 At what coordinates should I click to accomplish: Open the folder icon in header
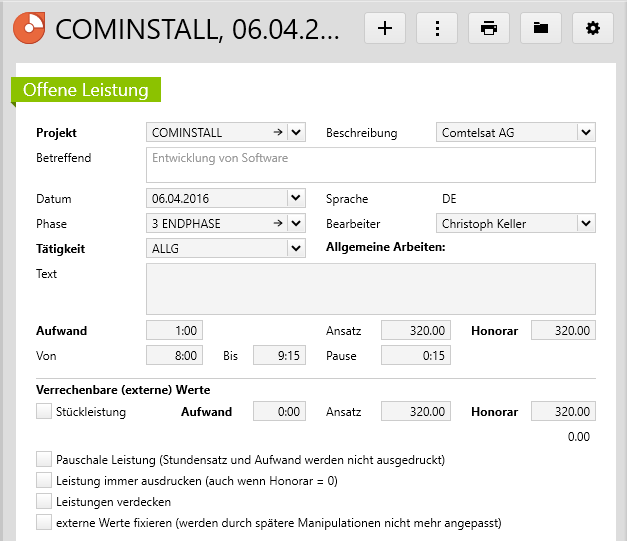[541, 28]
